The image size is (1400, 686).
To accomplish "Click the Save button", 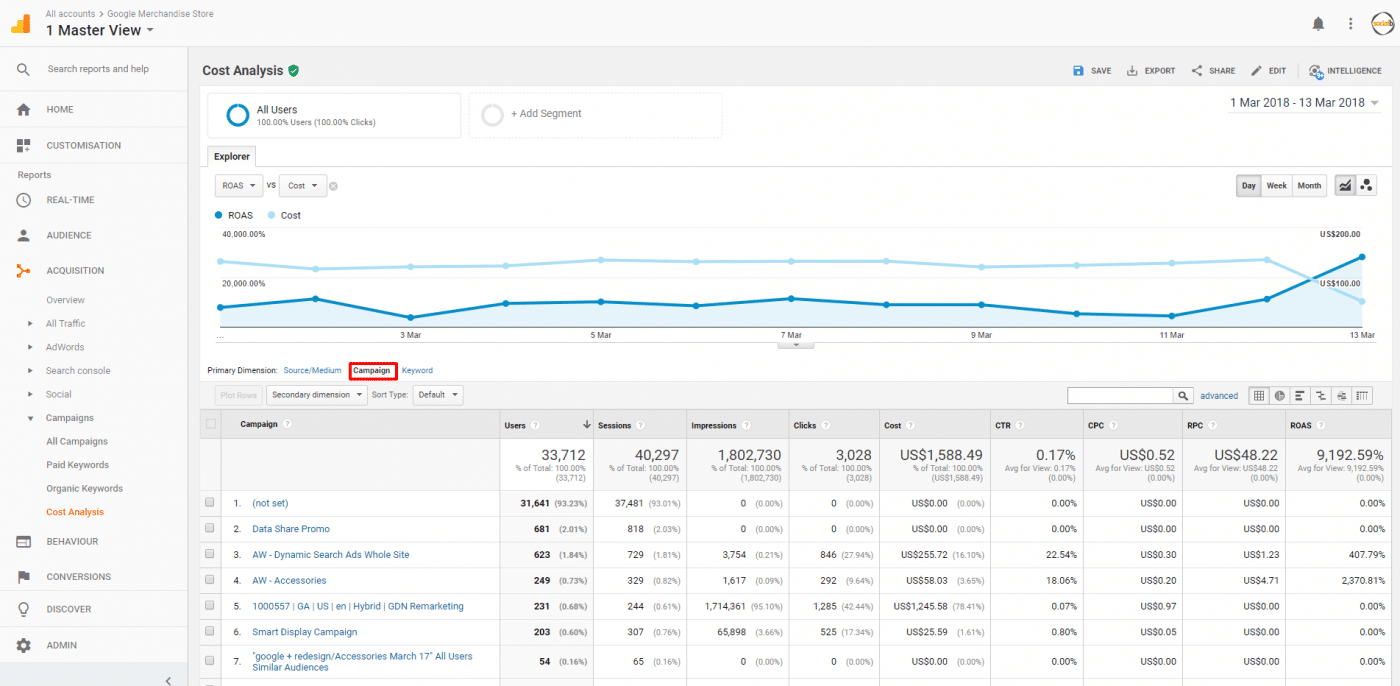I will 1092,71.
